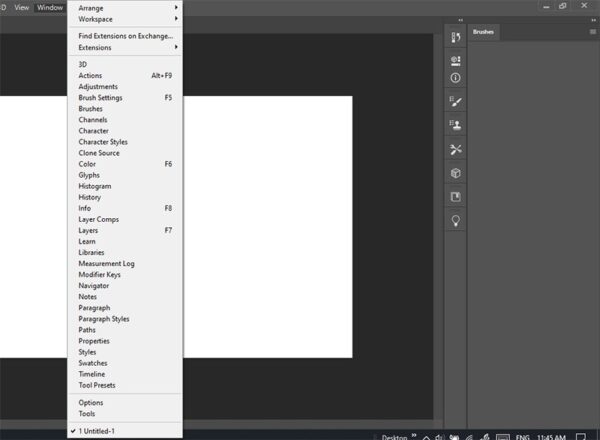Open the Learn lightbulb icon
This screenshot has height=440, width=600.
pyautogui.click(x=456, y=220)
